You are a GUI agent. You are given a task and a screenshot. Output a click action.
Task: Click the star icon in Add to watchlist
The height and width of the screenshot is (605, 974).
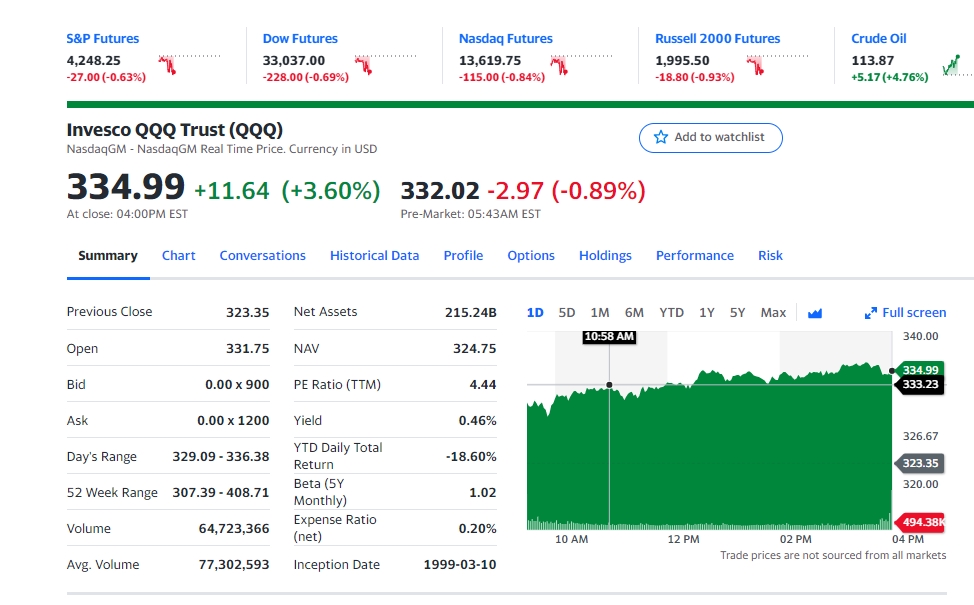tap(660, 138)
